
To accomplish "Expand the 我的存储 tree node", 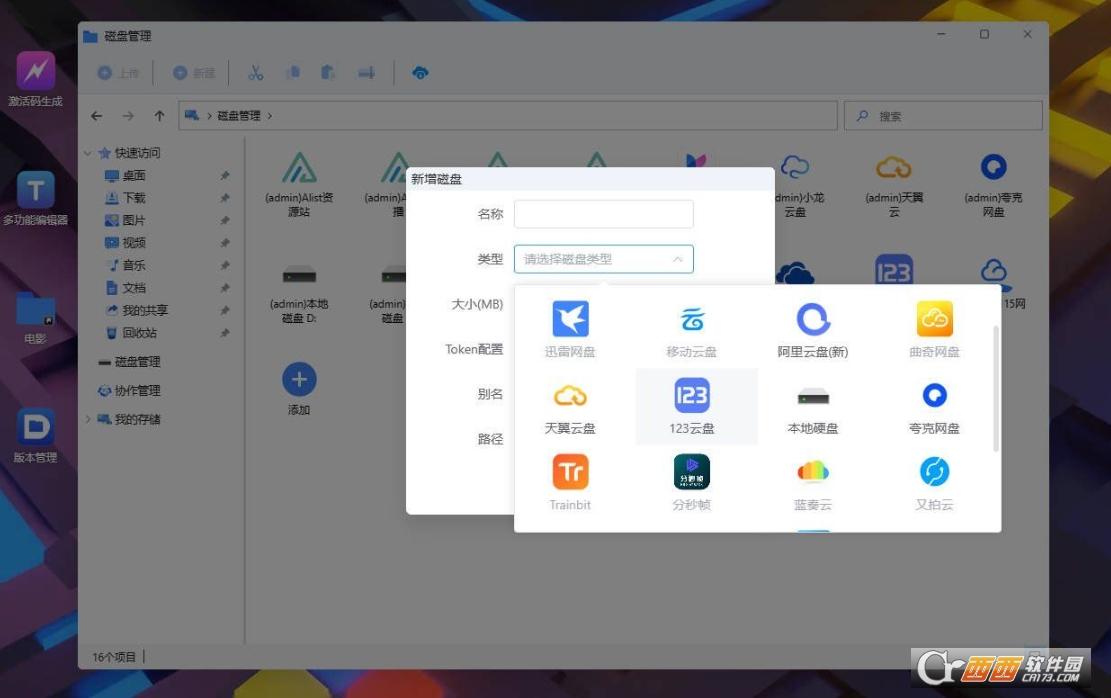I will pos(88,420).
